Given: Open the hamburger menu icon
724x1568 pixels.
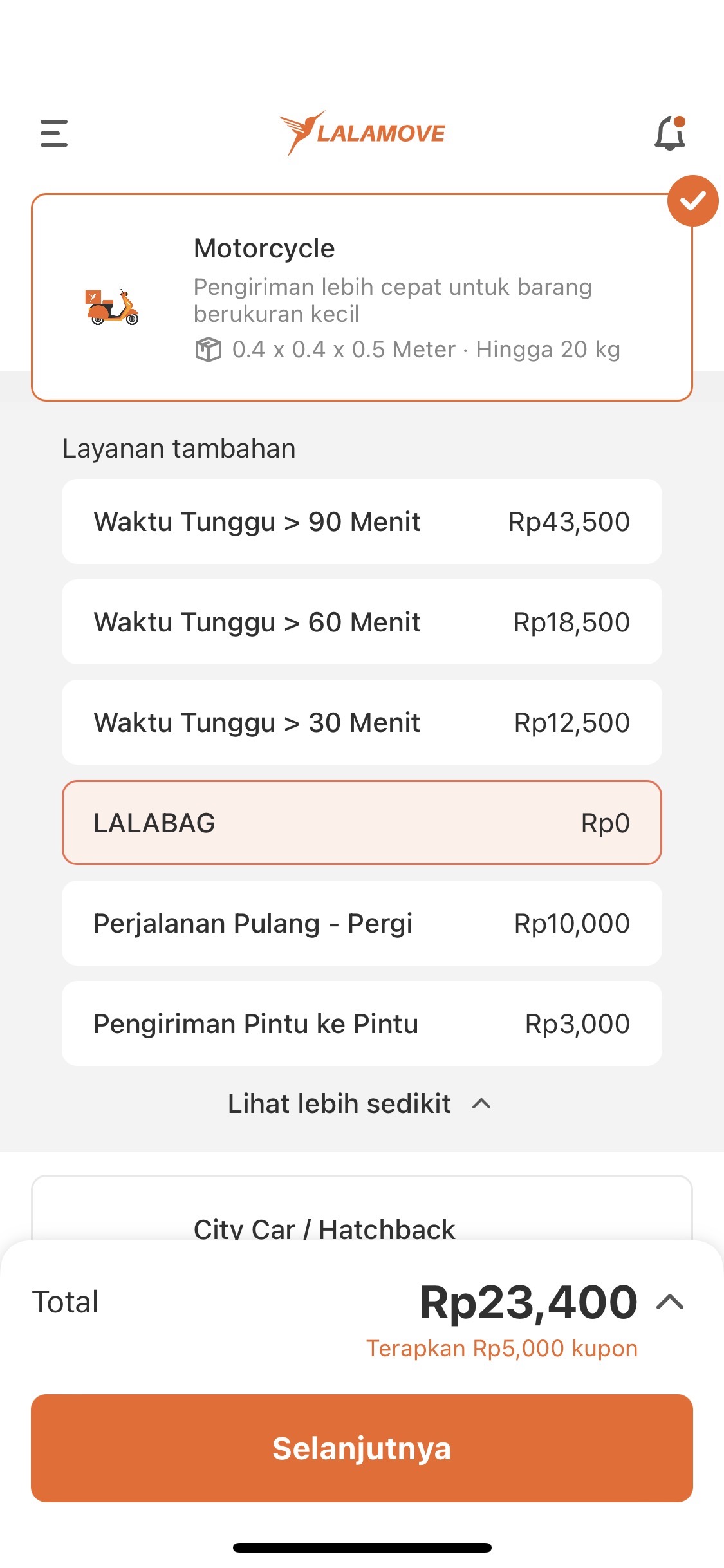Looking at the screenshot, I should pos(54,133).
